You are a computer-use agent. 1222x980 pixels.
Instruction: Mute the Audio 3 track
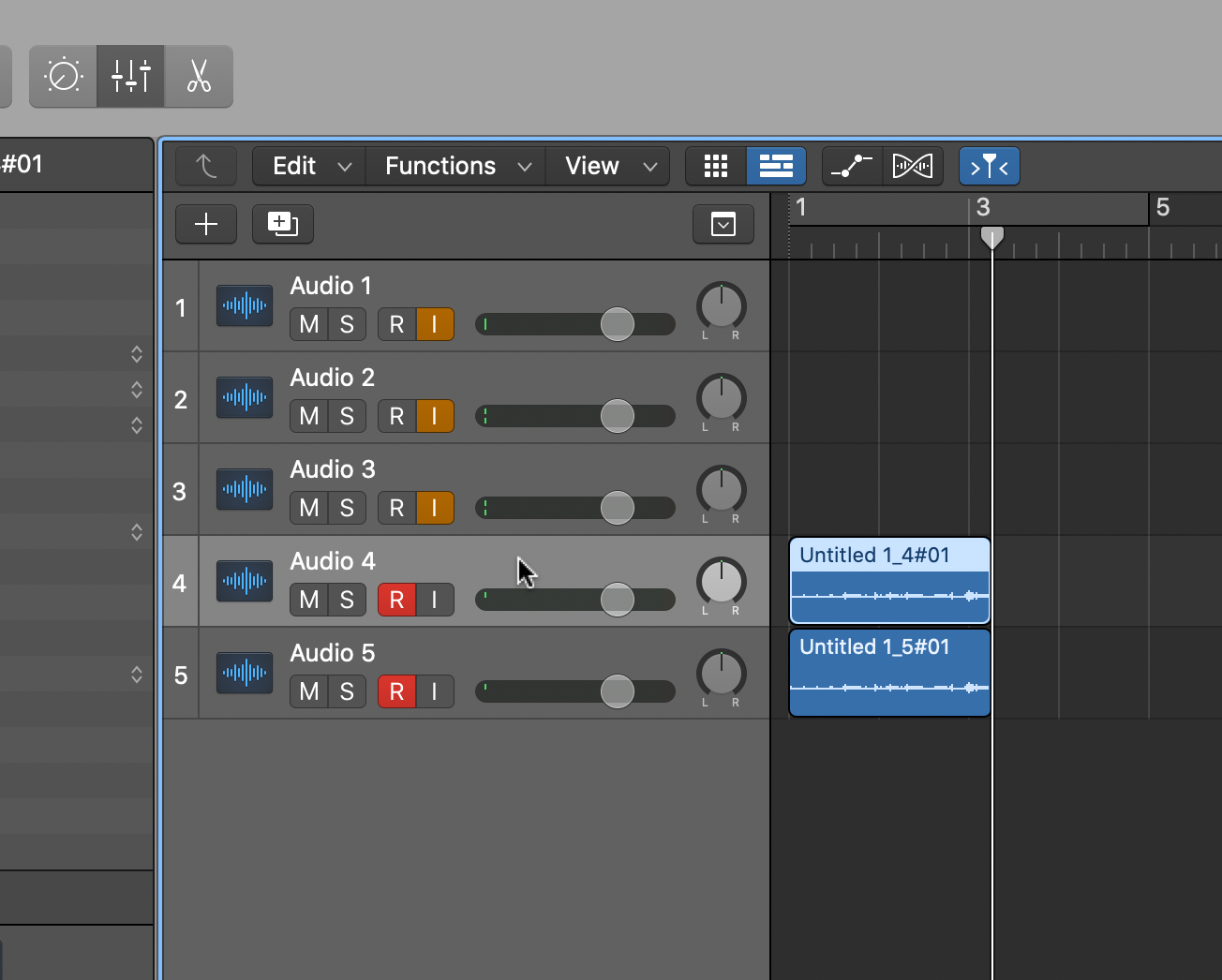tap(309, 508)
